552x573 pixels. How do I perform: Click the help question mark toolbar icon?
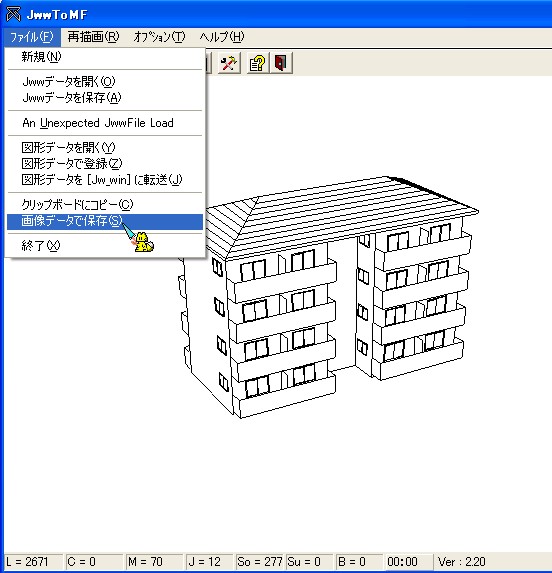tap(258, 63)
